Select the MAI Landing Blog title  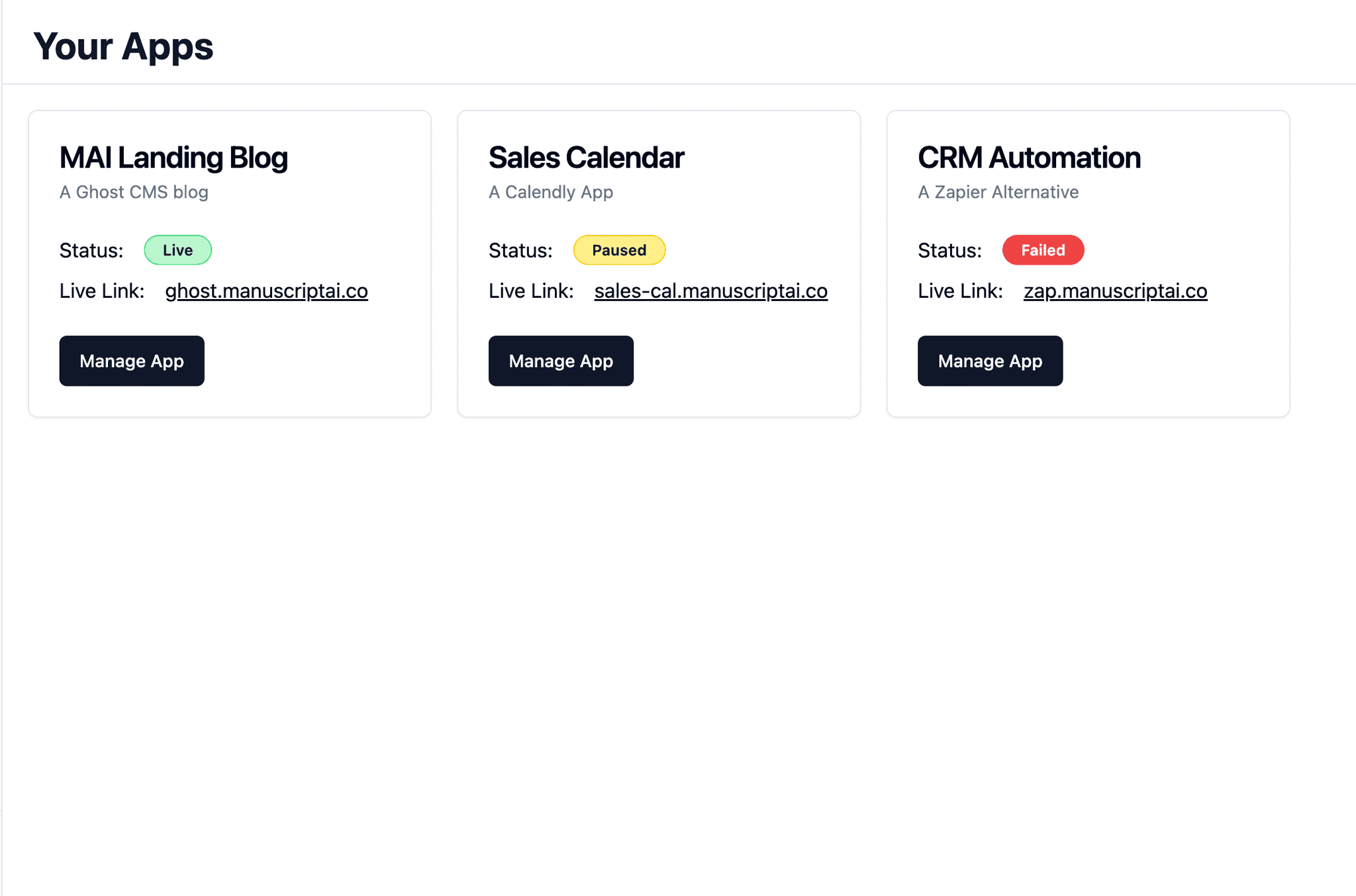pyautogui.click(x=173, y=157)
